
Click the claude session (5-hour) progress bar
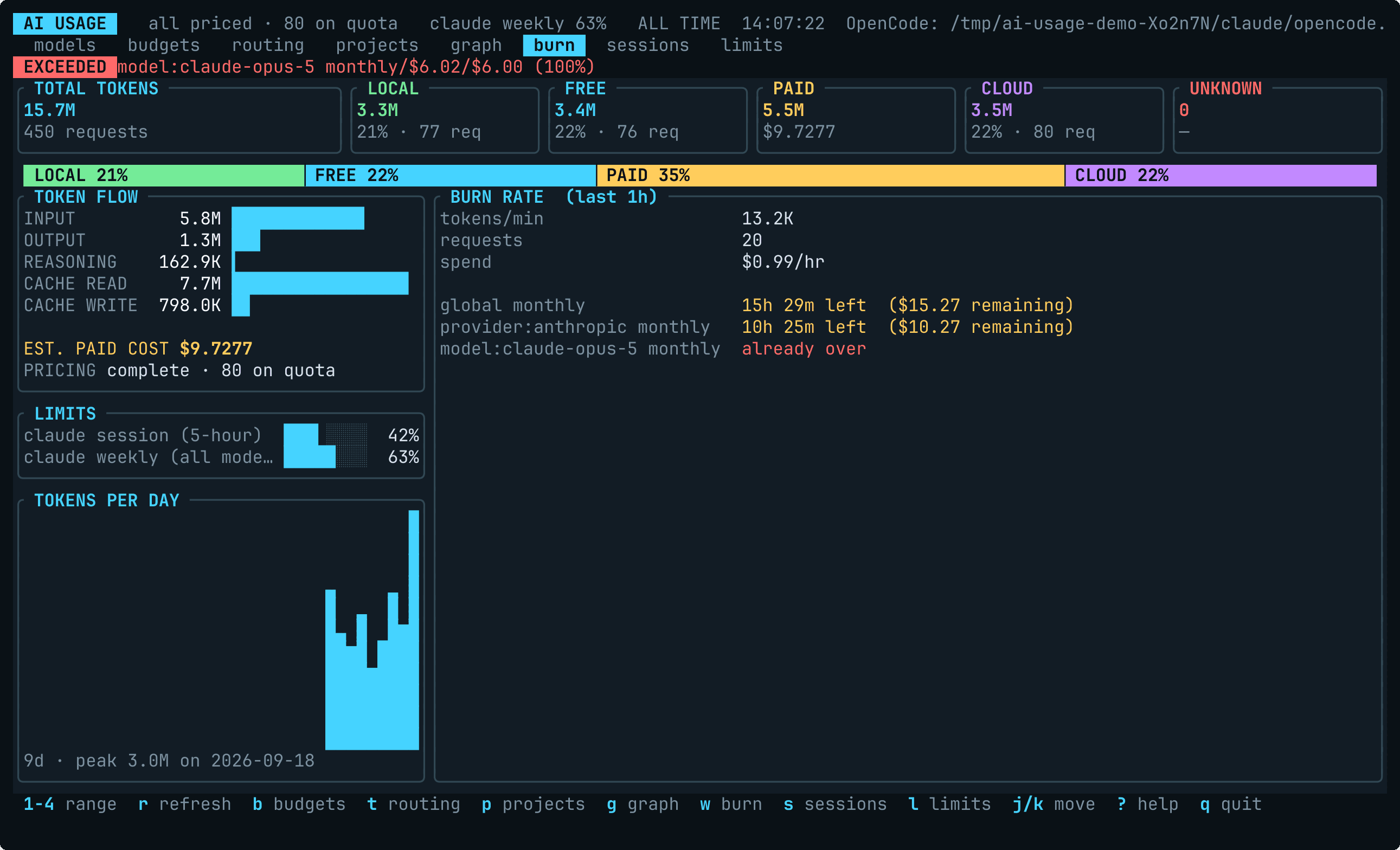[x=325, y=435]
